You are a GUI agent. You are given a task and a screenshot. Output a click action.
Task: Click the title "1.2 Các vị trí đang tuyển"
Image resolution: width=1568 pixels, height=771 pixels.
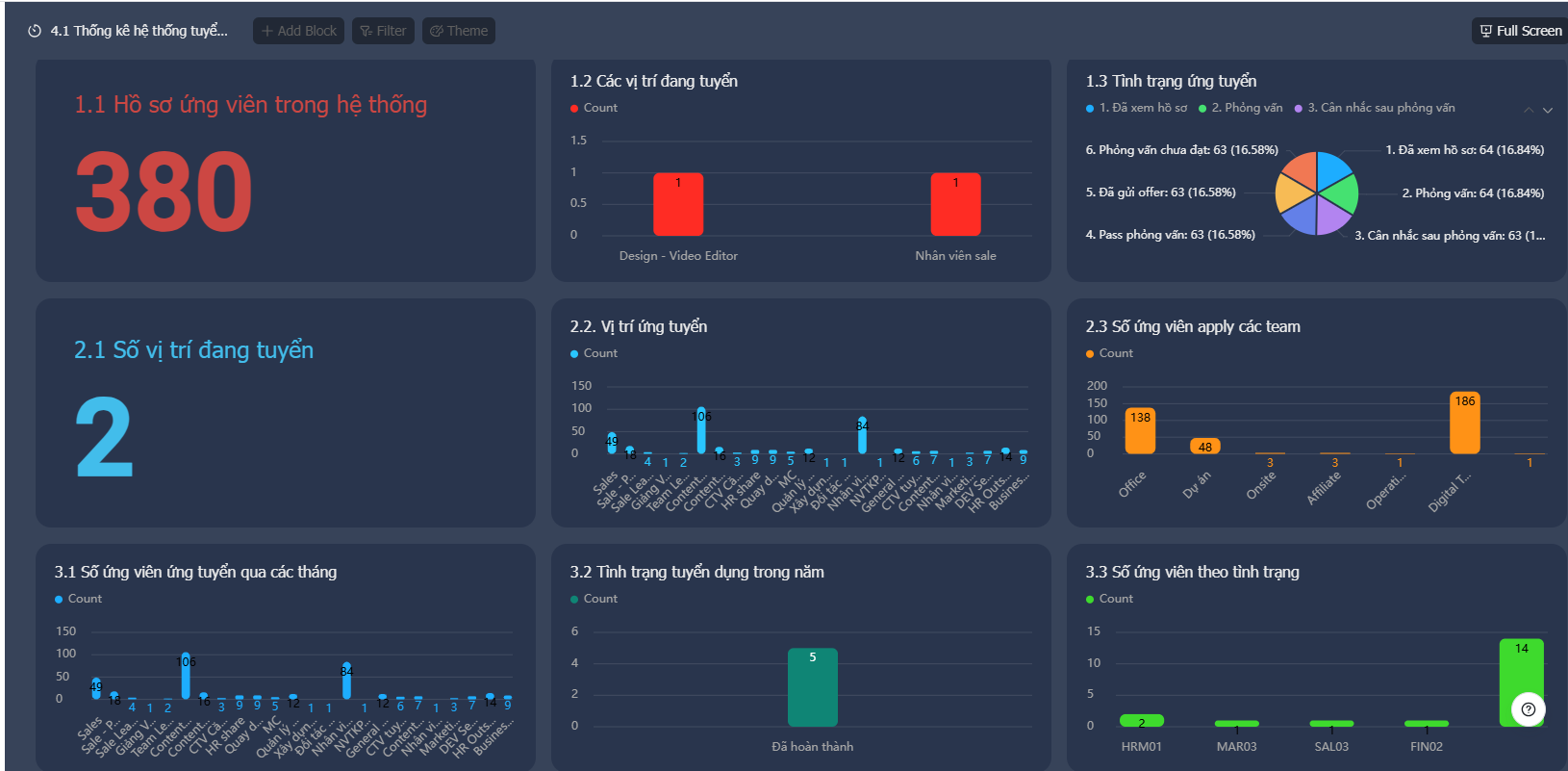(x=654, y=82)
